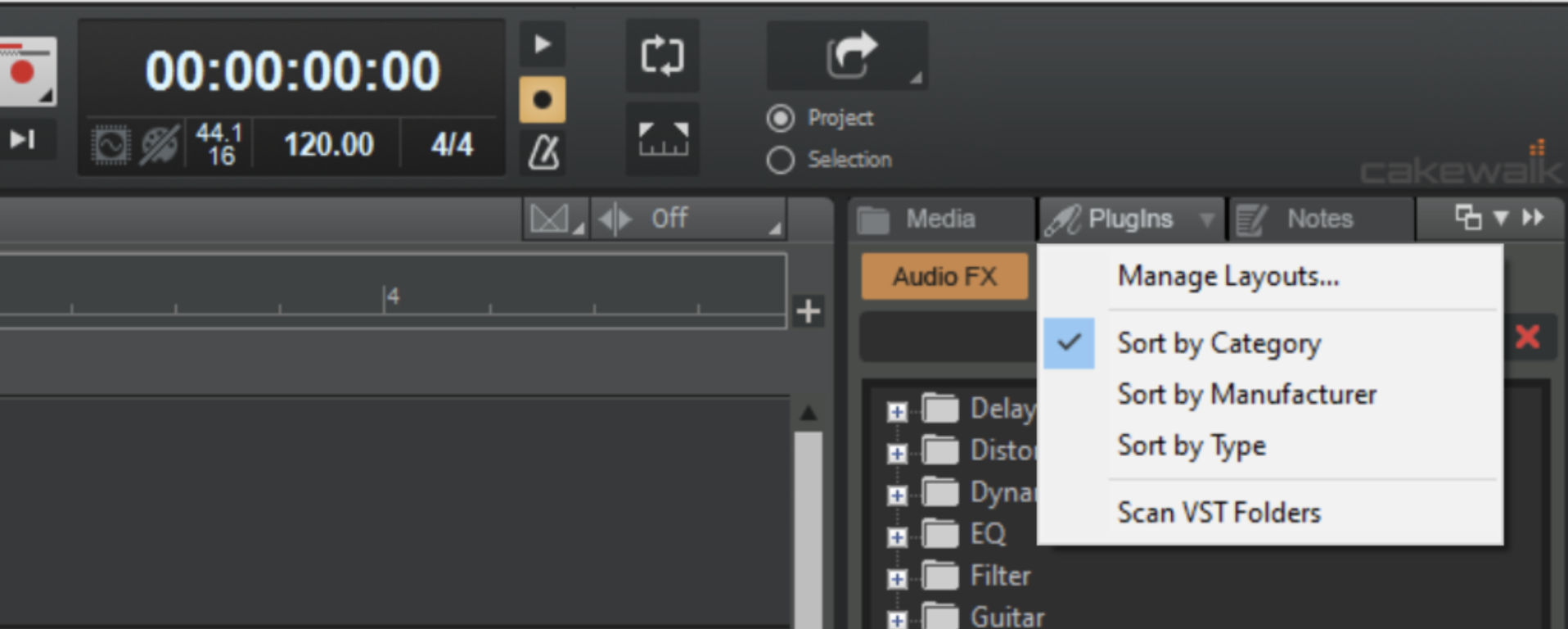Choose Scan VST Folders menu item

pyautogui.click(x=1219, y=513)
